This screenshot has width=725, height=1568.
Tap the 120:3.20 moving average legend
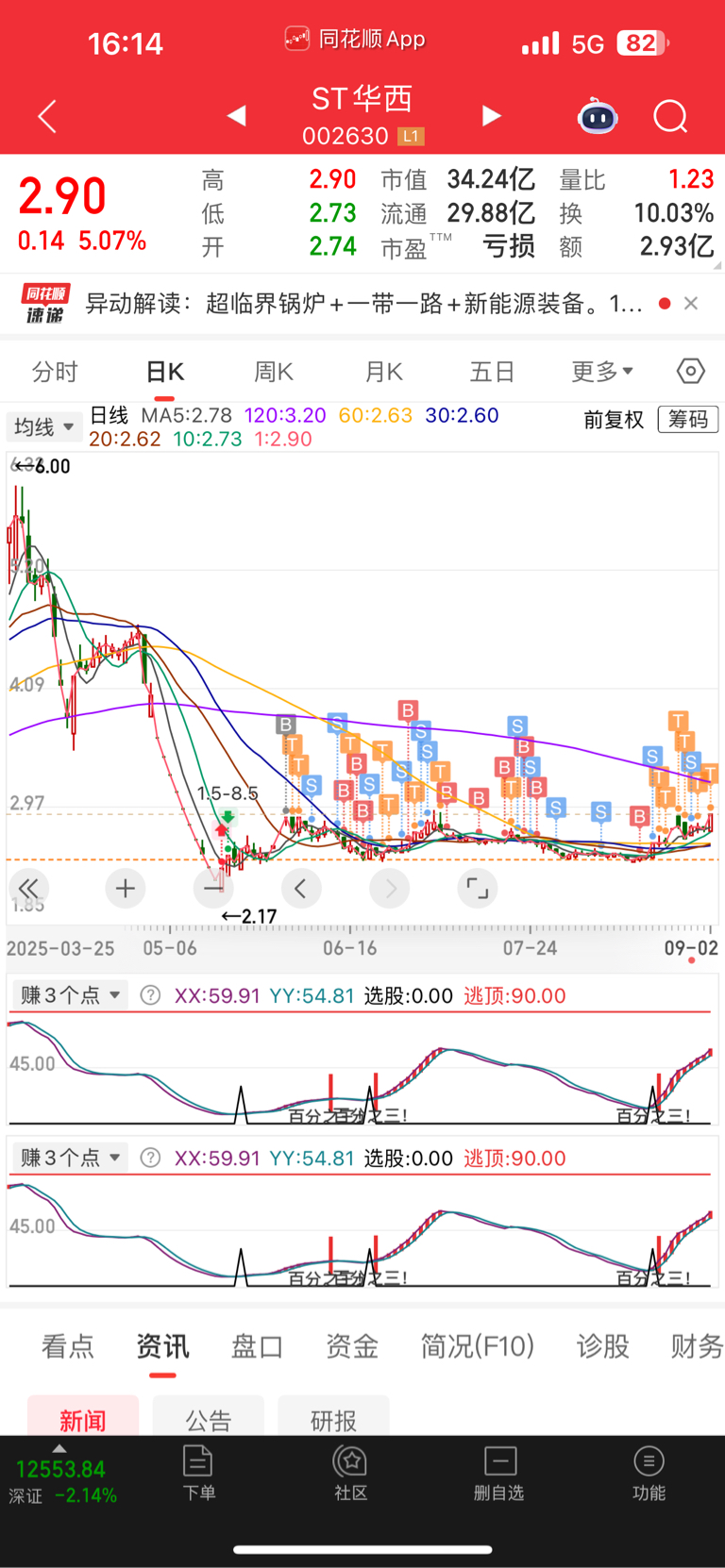pos(285,415)
